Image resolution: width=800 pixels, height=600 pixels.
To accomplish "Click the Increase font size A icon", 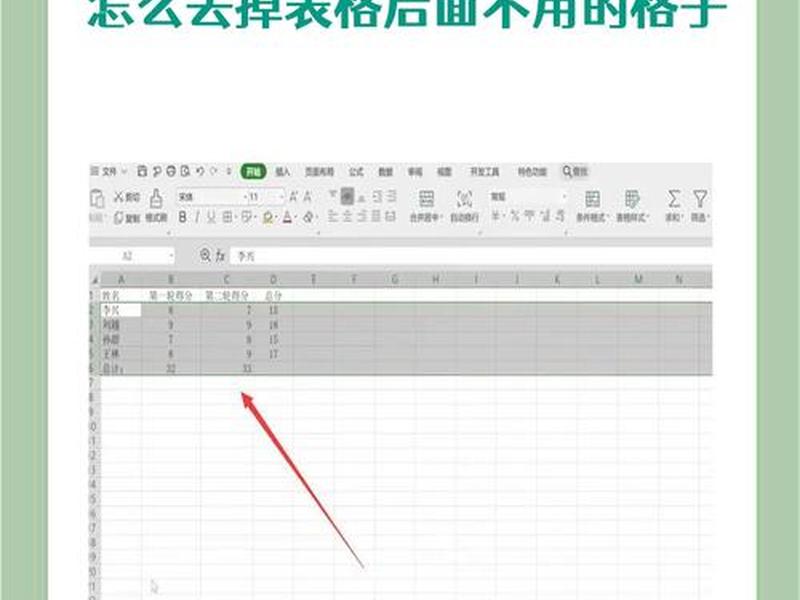I will coord(293,197).
